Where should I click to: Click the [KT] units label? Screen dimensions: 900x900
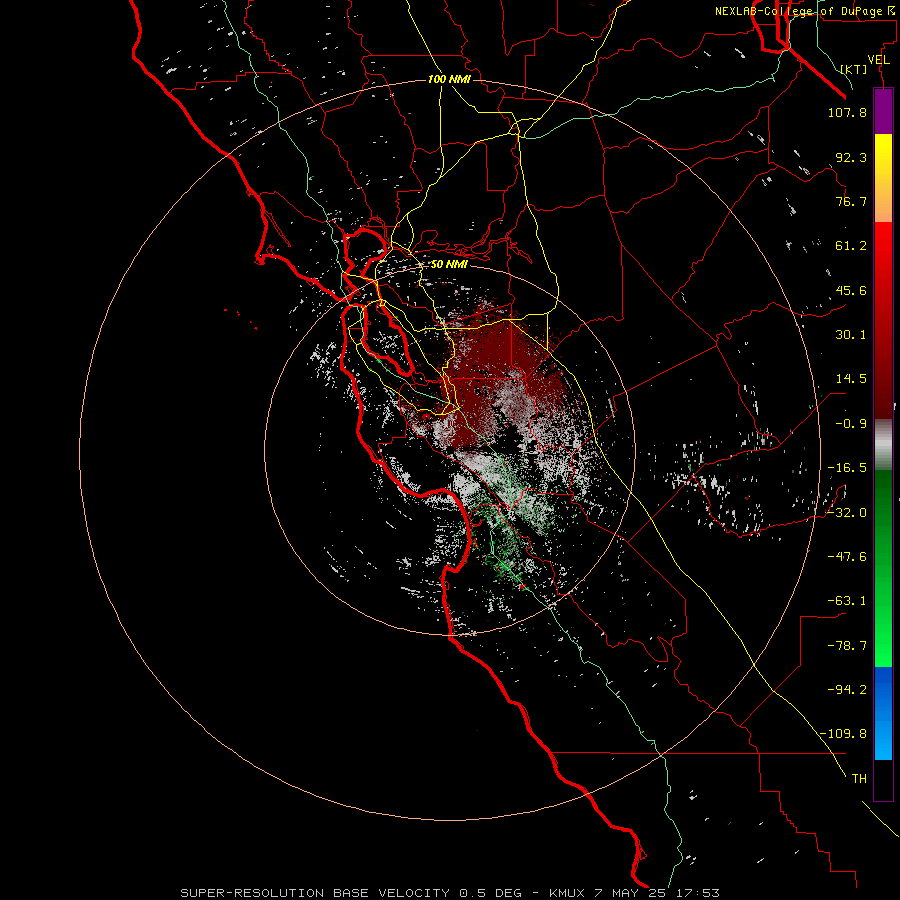[854, 69]
